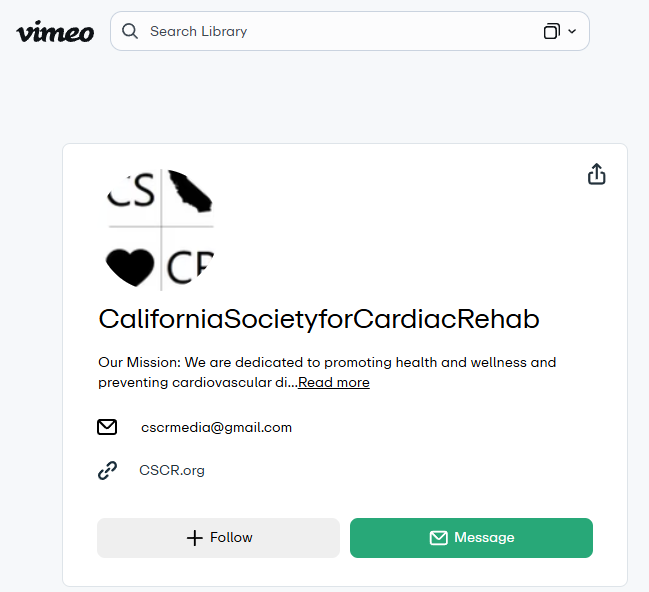The height and width of the screenshot is (592, 649).
Task: Expand description with Read more
Action: (x=334, y=383)
